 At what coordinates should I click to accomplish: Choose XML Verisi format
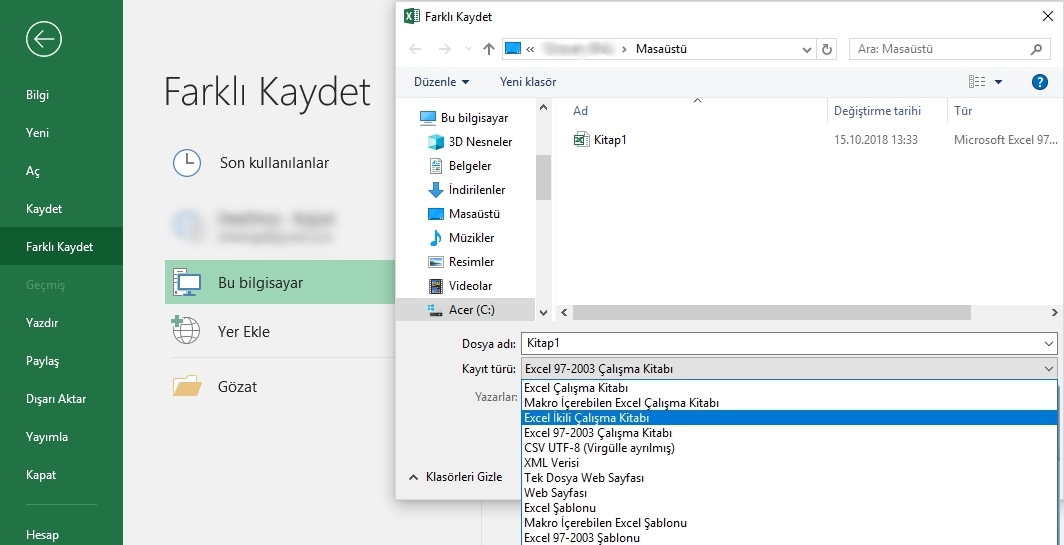click(x=789, y=463)
